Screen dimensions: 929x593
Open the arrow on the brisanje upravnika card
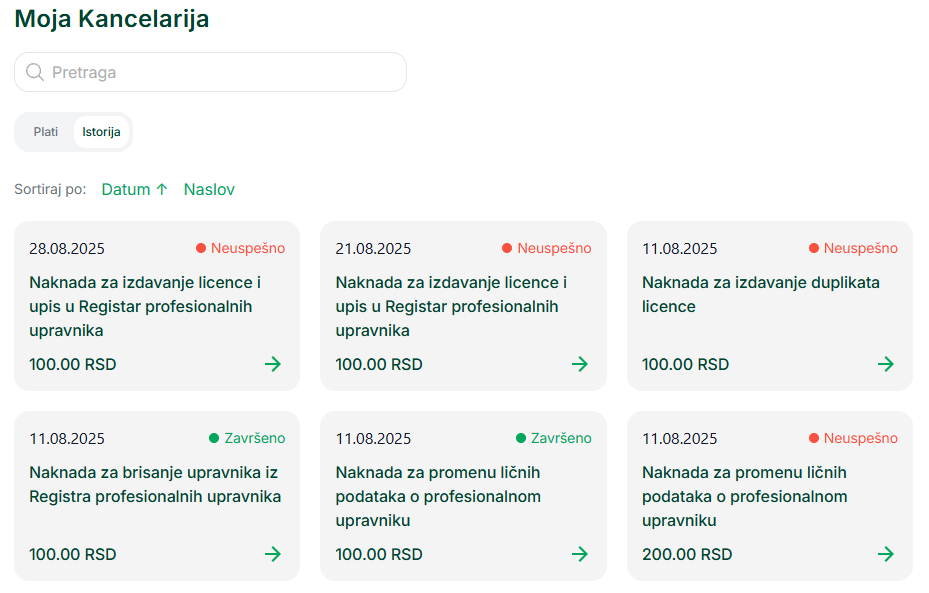[273, 554]
